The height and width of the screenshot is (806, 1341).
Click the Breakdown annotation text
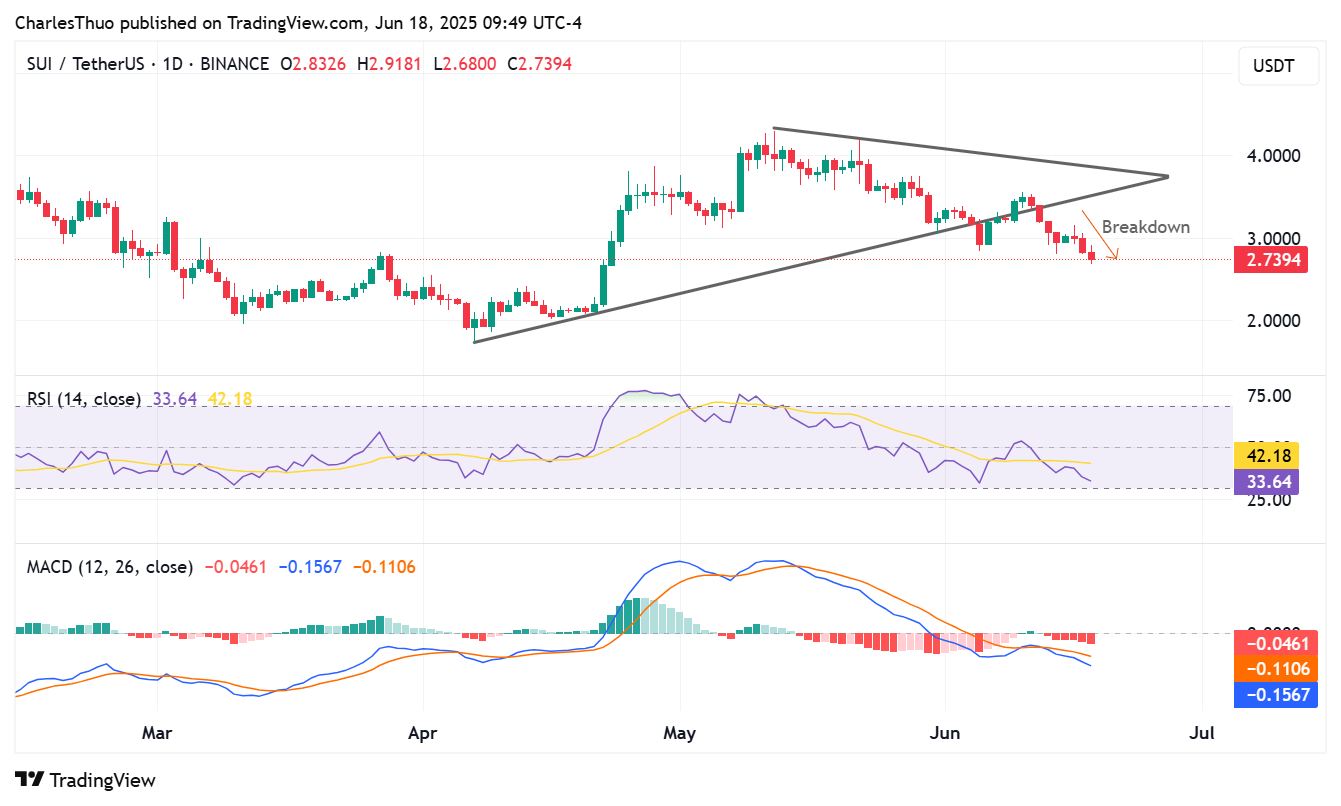pos(1146,227)
